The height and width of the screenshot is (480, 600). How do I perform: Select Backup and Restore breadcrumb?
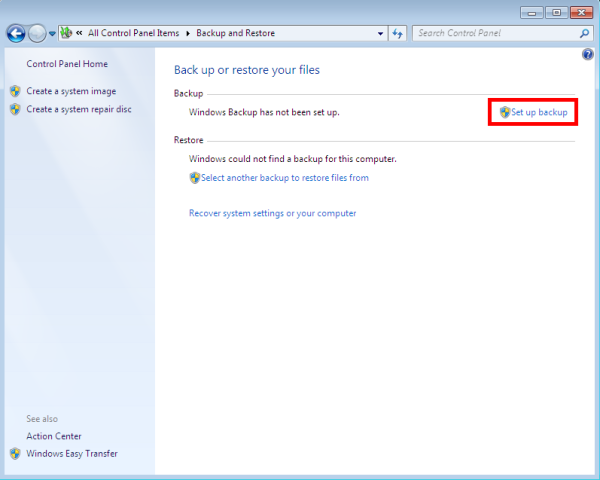click(235, 33)
